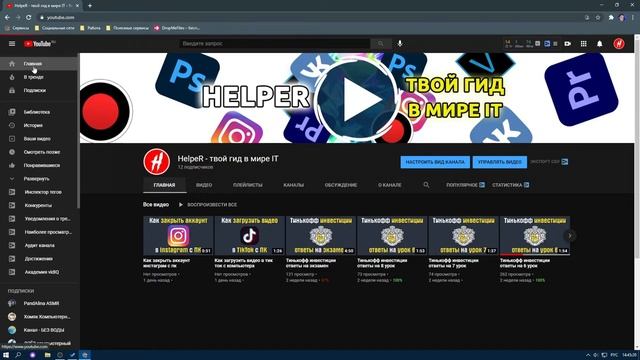Viewport: 640px width, 360px height.
Task: Click ВОСПРОИЗВЕСТИ ВСЕ play all
Action: coord(208,204)
